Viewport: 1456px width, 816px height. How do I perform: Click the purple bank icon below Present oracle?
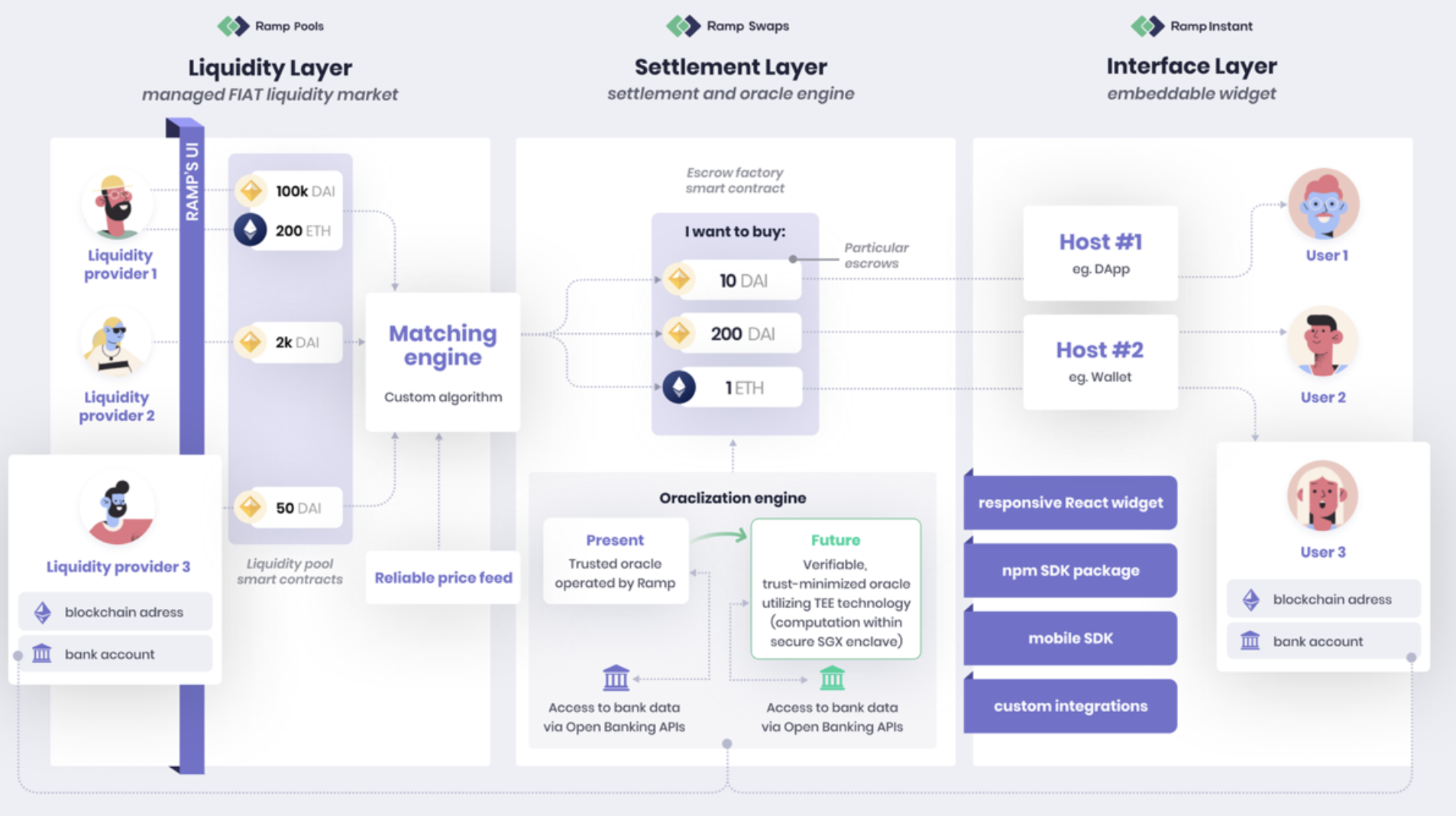[x=616, y=678]
